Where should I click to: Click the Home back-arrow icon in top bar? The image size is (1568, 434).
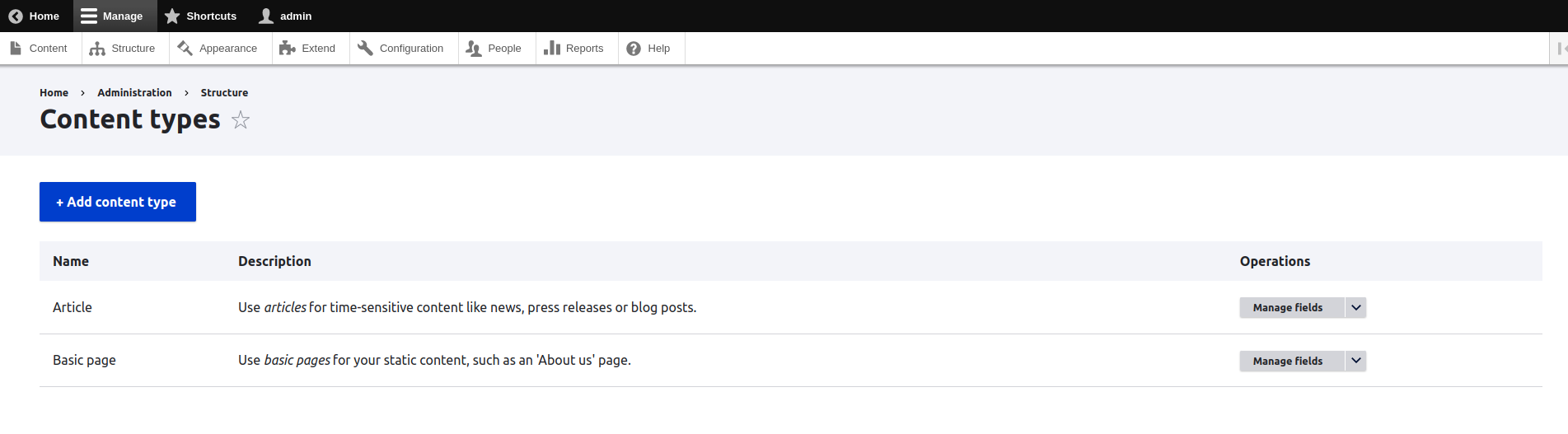(16, 16)
